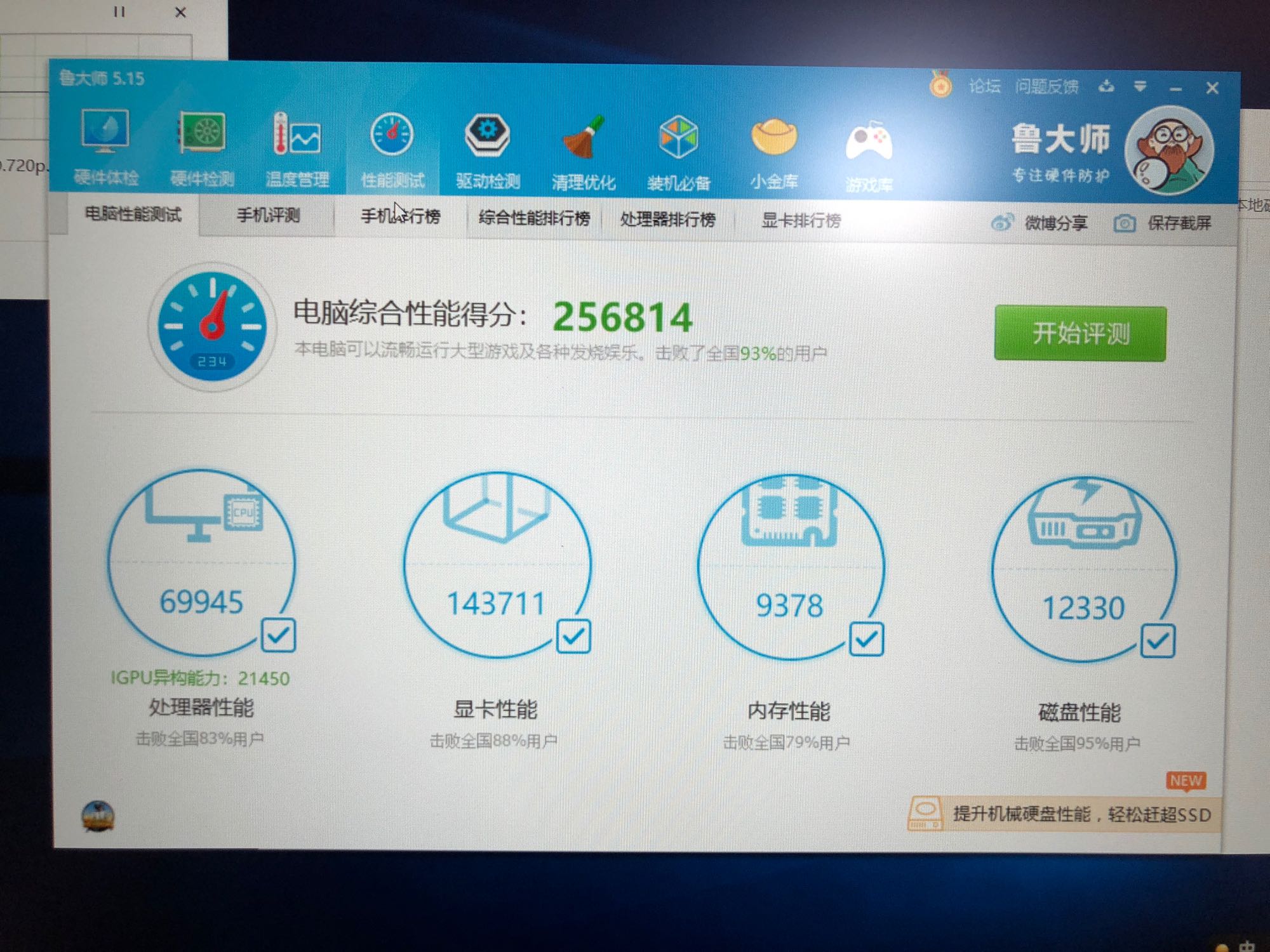This screenshot has width=1270, height=952.
Task: Switch to the 处理器排行榜 tab
Action: (667, 220)
